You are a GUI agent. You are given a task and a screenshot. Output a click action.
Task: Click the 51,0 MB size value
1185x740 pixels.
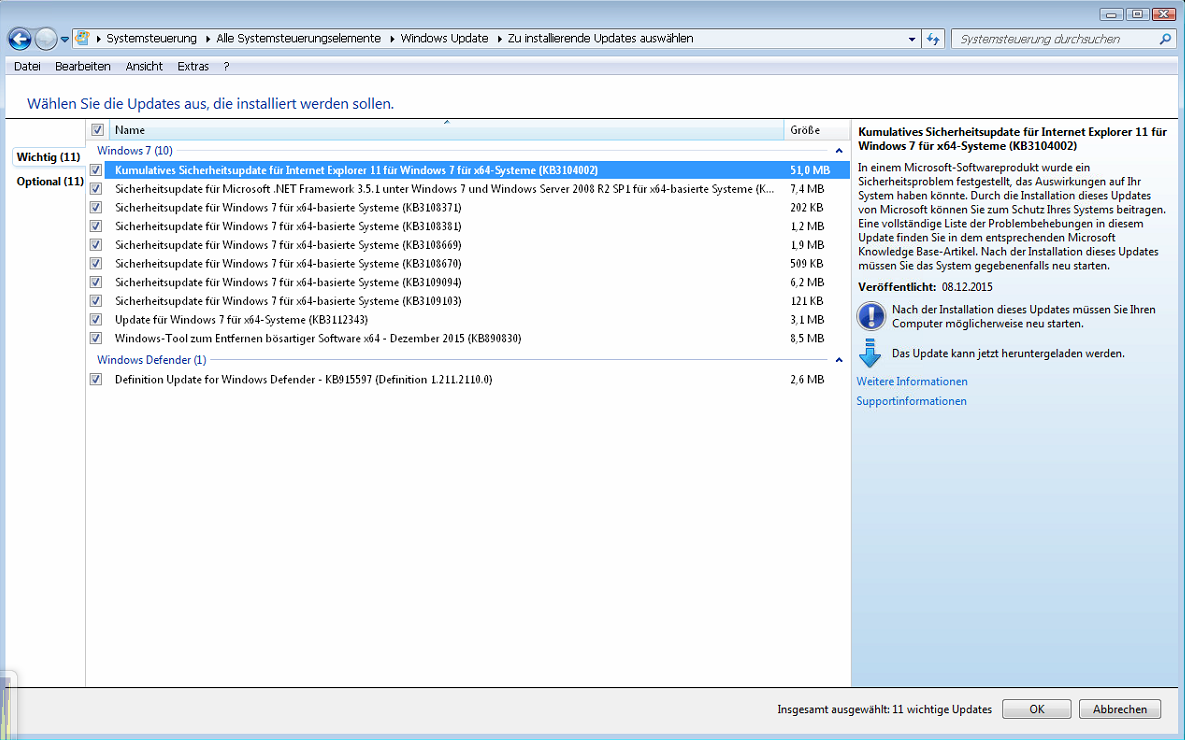click(x=809, y=170)
